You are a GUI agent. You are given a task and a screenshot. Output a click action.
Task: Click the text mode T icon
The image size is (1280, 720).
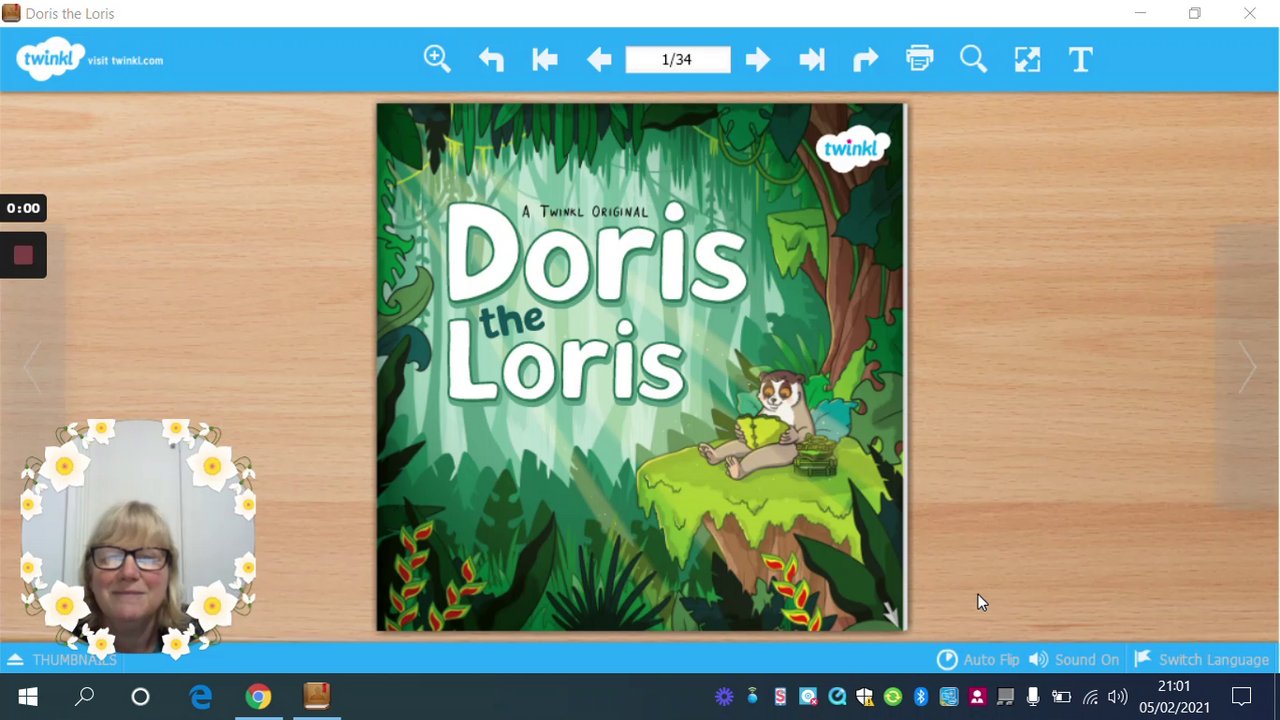pos(1081,60)
